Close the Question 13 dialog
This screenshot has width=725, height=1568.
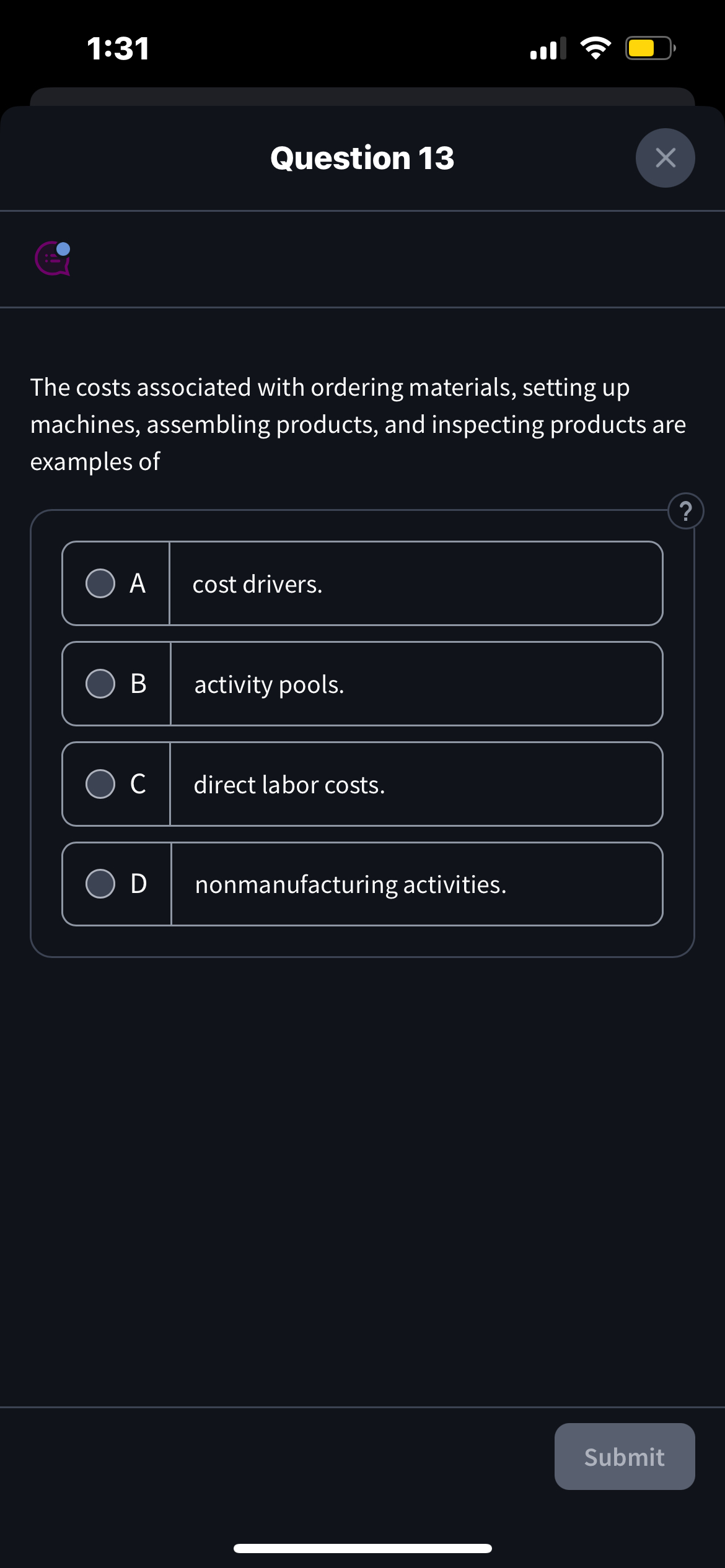click(665, 157)
